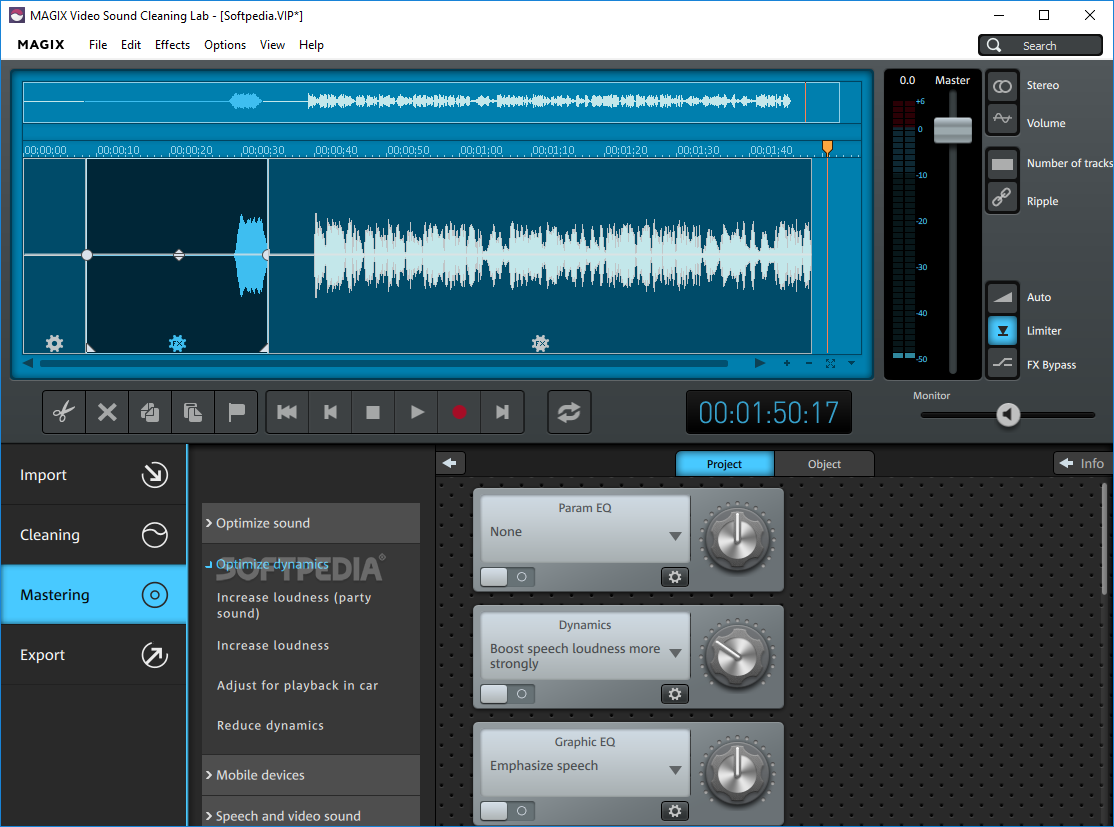Open the Import section
Screen dimensions: 1114x827
coord(94,475)
